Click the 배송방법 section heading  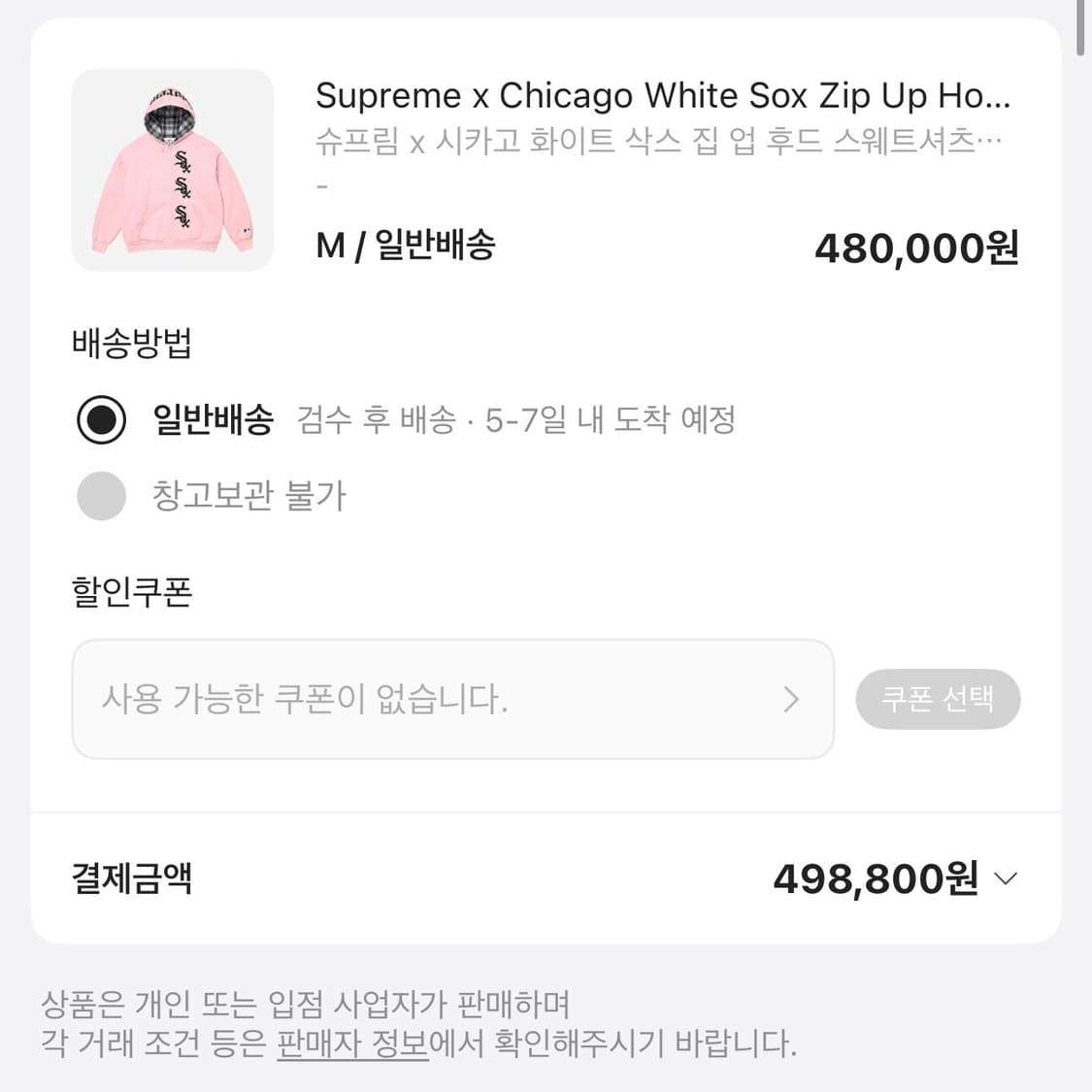[132, 343]
